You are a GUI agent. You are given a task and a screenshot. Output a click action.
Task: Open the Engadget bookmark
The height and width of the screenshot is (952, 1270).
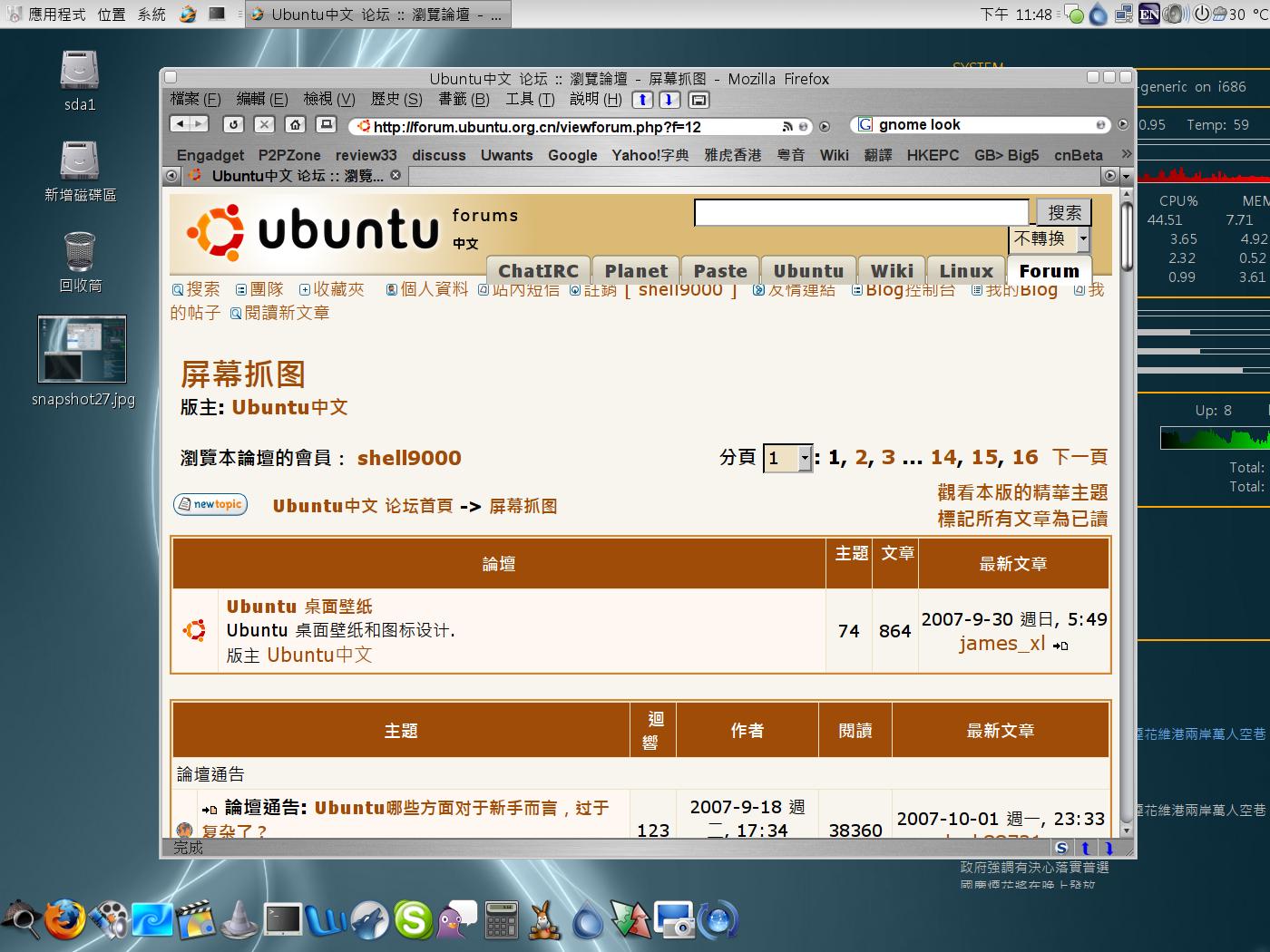pos(210,155)
